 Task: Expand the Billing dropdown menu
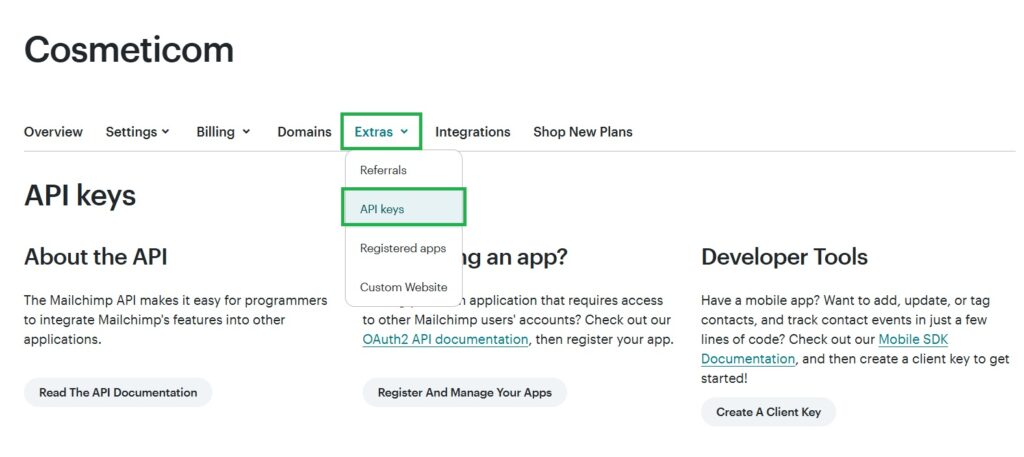[223, 132]
